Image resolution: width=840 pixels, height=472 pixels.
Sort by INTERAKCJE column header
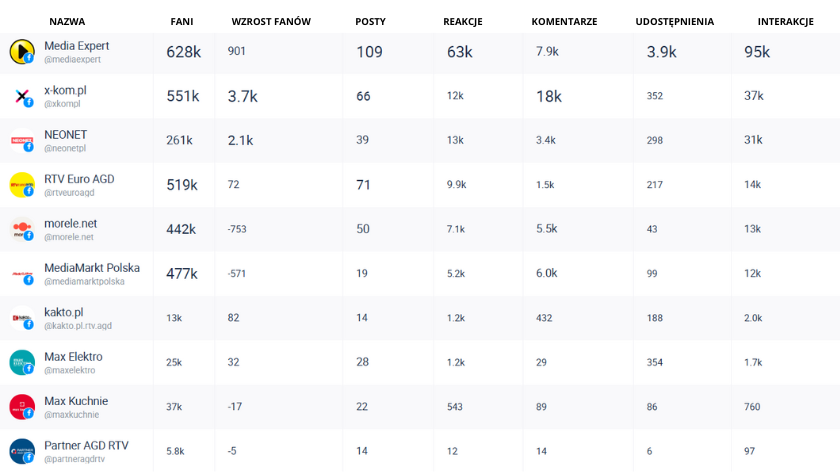pos(785,21)
